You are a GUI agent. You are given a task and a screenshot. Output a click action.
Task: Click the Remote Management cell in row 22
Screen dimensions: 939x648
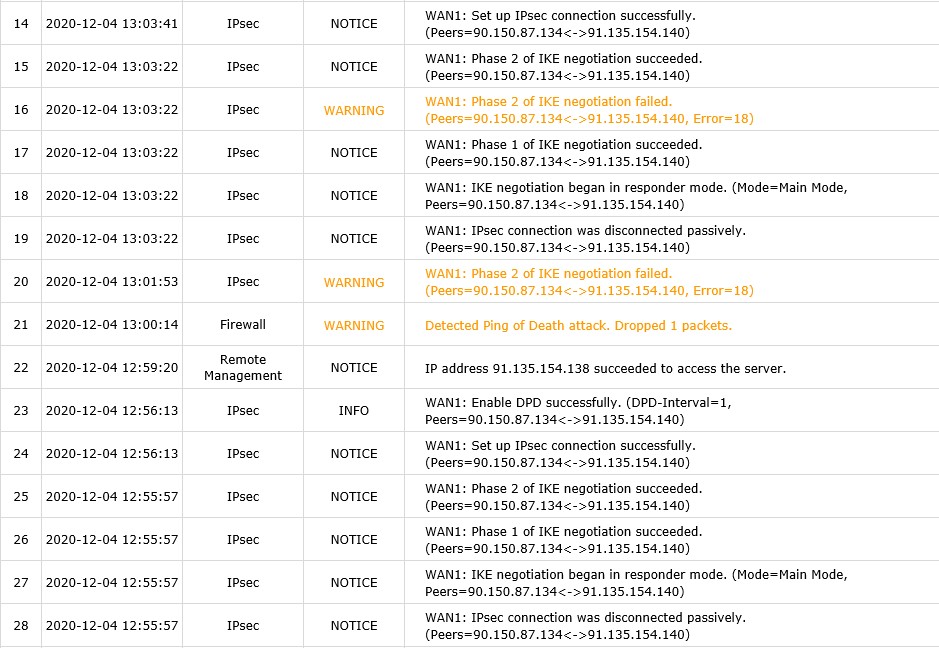(243, 367)
